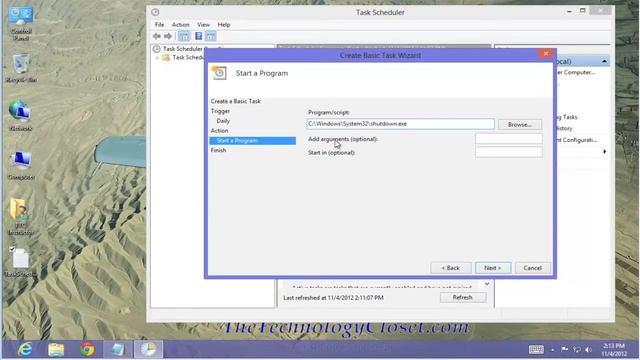640x360 pixels.
Task: Close the Create Basic Task Wizard dialog
Action: click(x=545, y=53)
